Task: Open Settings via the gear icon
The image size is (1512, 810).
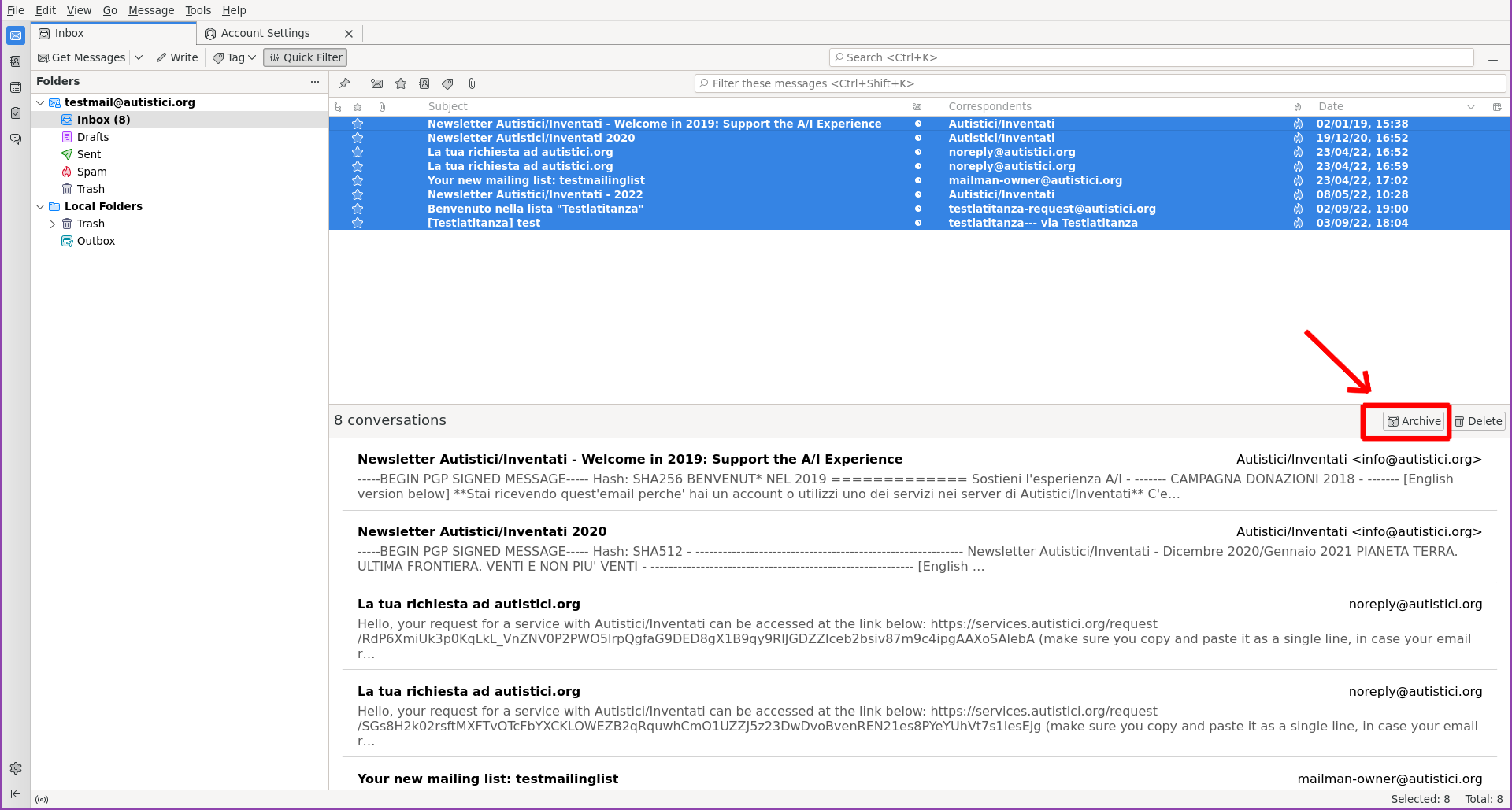Action: (x=16, y=768)
